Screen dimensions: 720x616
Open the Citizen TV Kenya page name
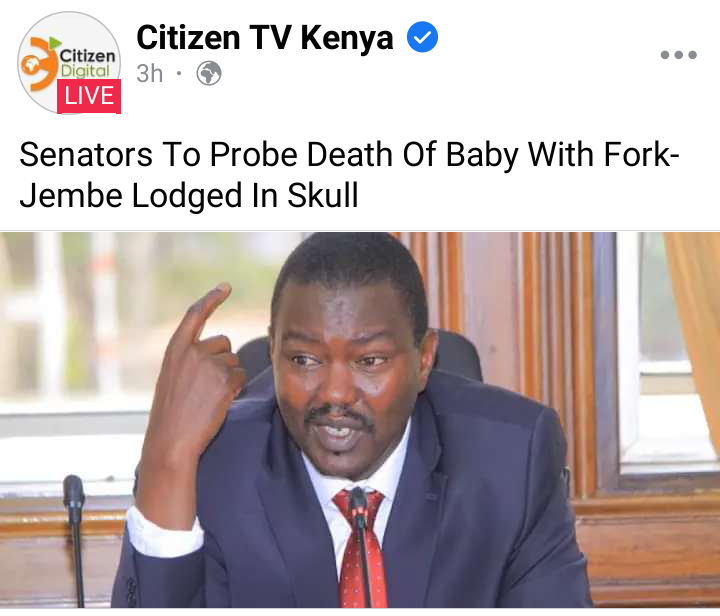265,38
